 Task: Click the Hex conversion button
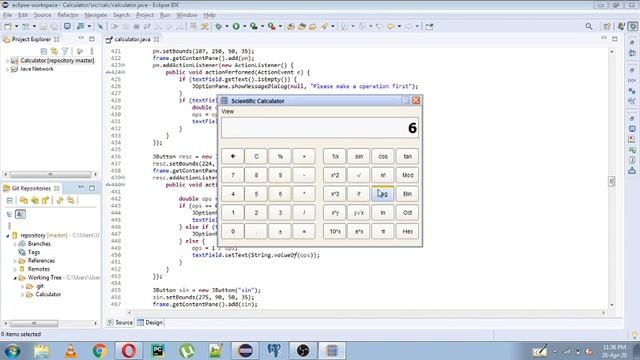(407, 231)
